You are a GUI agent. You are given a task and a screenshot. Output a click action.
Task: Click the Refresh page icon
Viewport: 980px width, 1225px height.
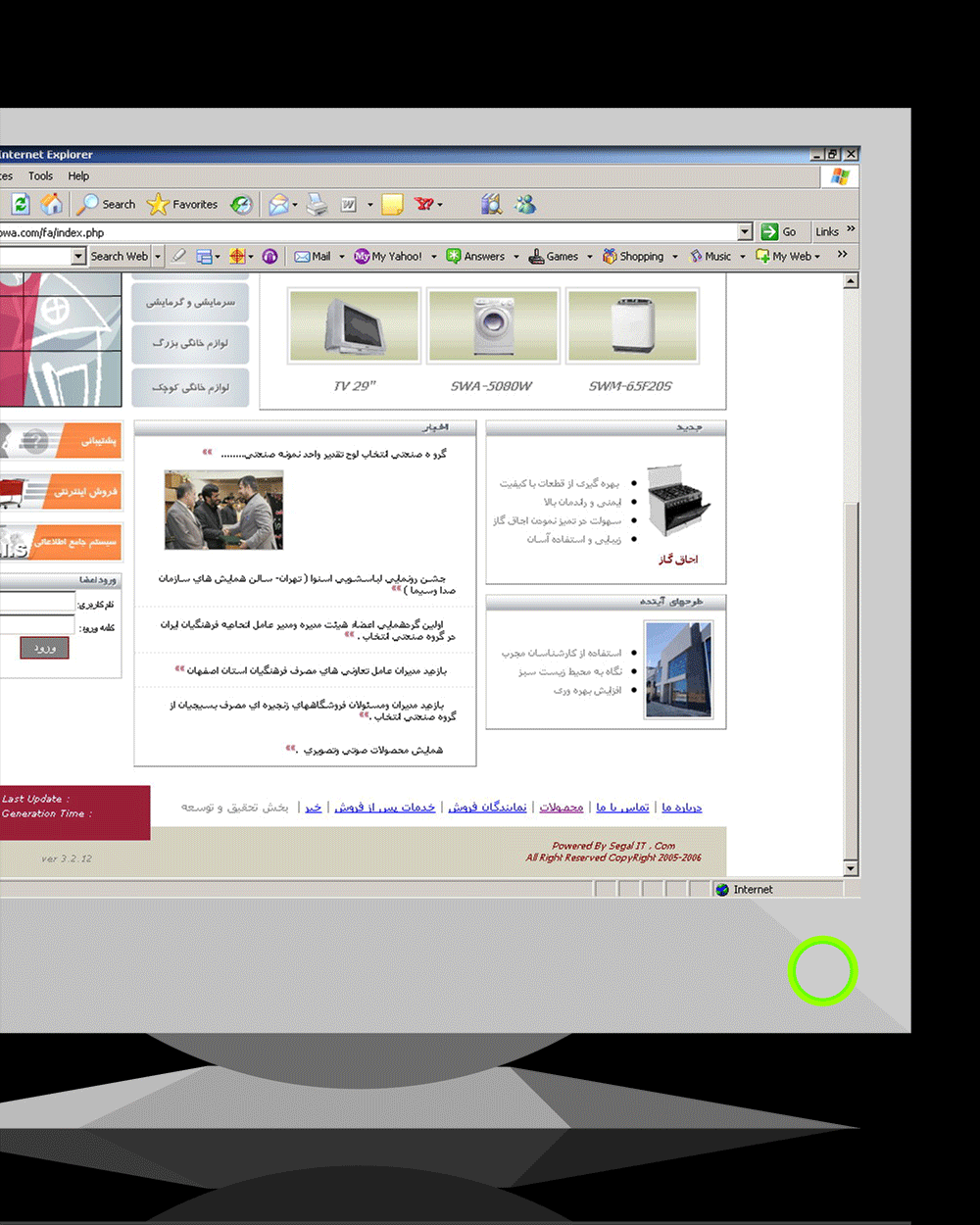point(21,204)
